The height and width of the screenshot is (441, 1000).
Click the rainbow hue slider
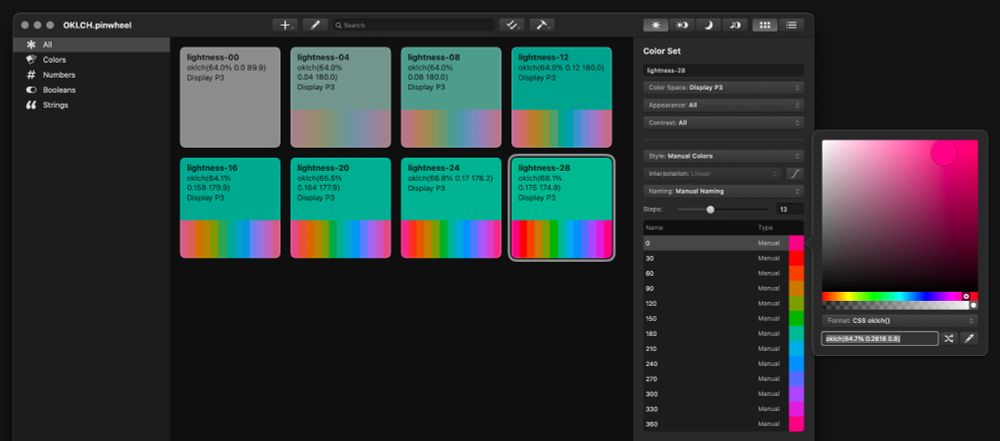[900, 296]
